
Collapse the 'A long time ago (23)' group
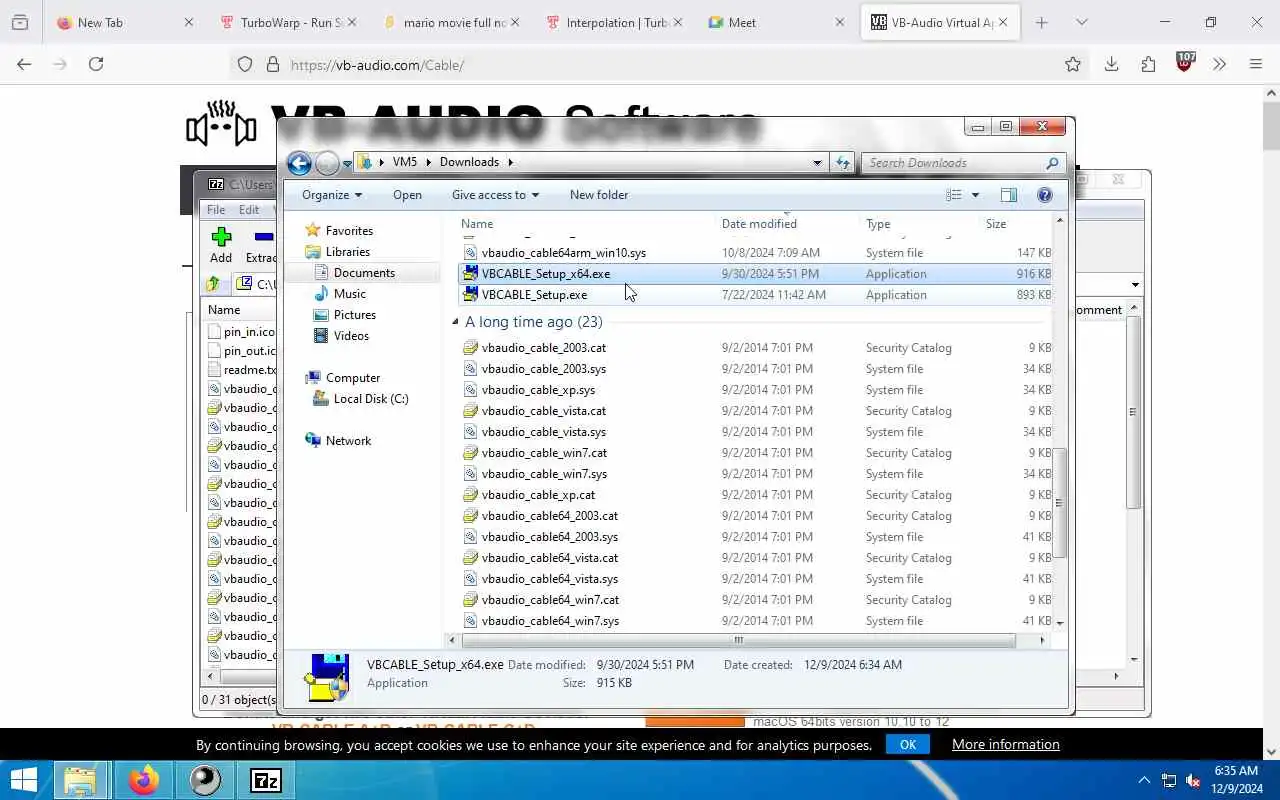[455, 322]
